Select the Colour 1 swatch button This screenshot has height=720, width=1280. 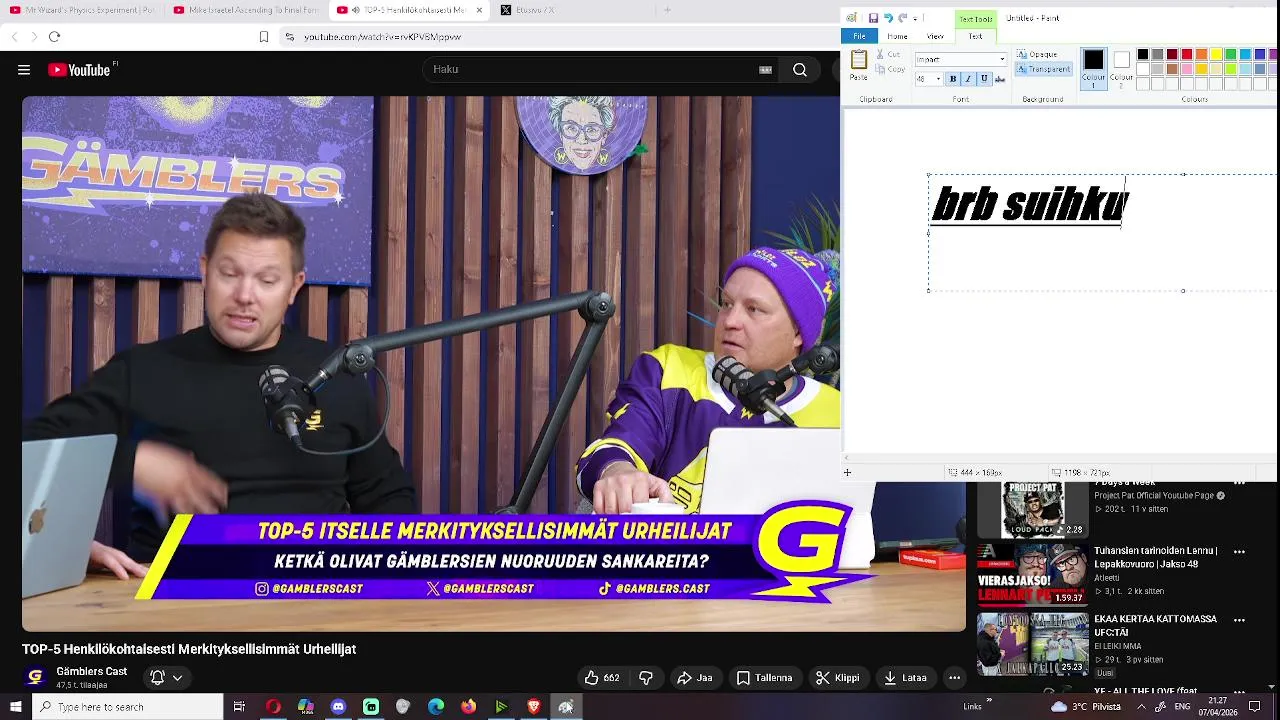coord(1093,68)
